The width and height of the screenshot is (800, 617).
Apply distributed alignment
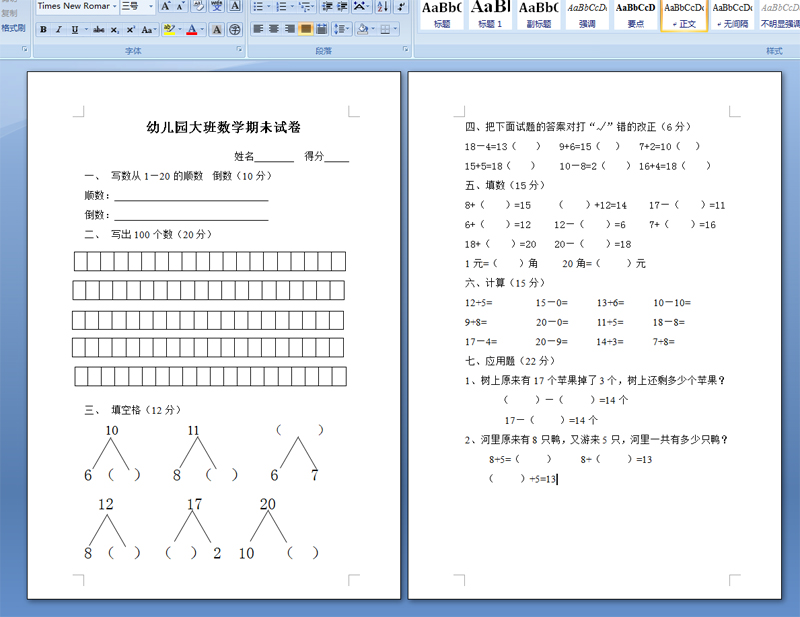click(x=321, y=30)
